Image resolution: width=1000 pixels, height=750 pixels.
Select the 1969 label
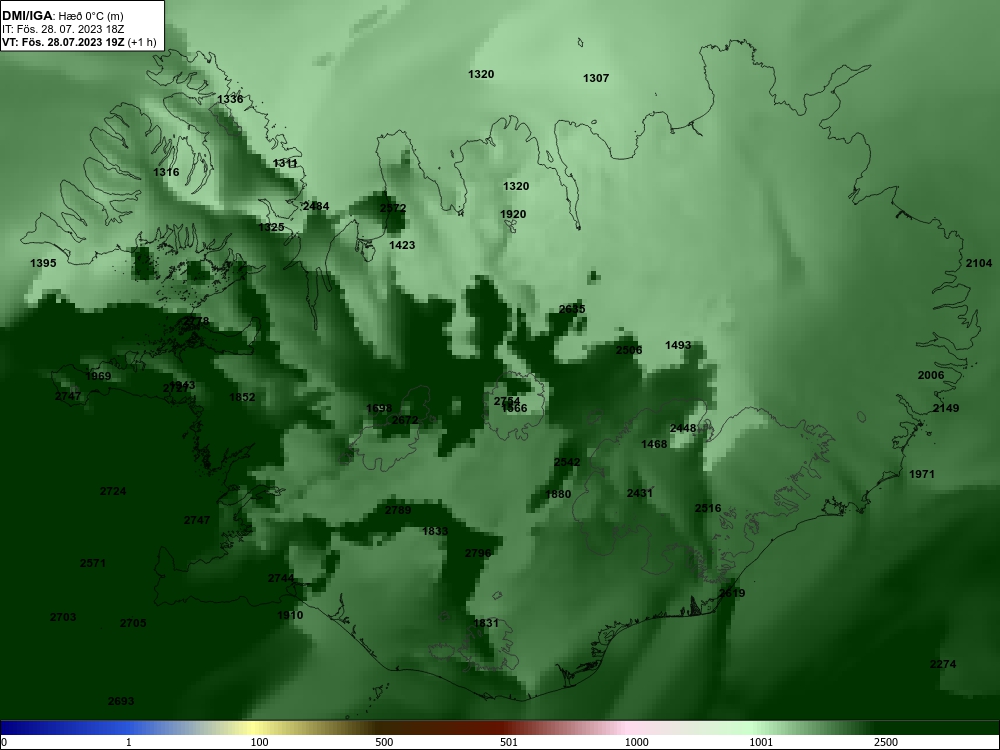(x=98, y=376)
